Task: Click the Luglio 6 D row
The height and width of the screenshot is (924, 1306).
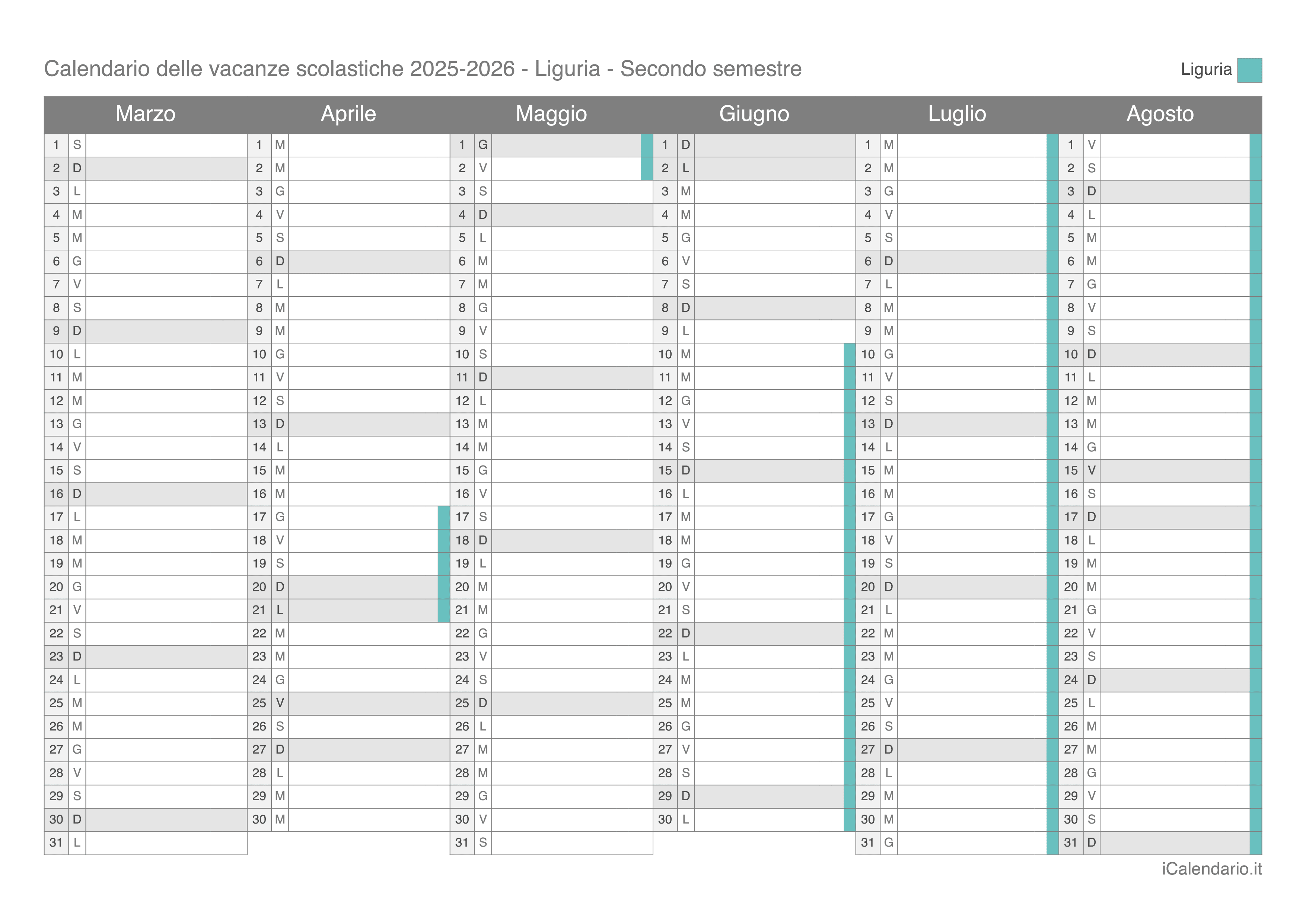Action: (957, 262)
